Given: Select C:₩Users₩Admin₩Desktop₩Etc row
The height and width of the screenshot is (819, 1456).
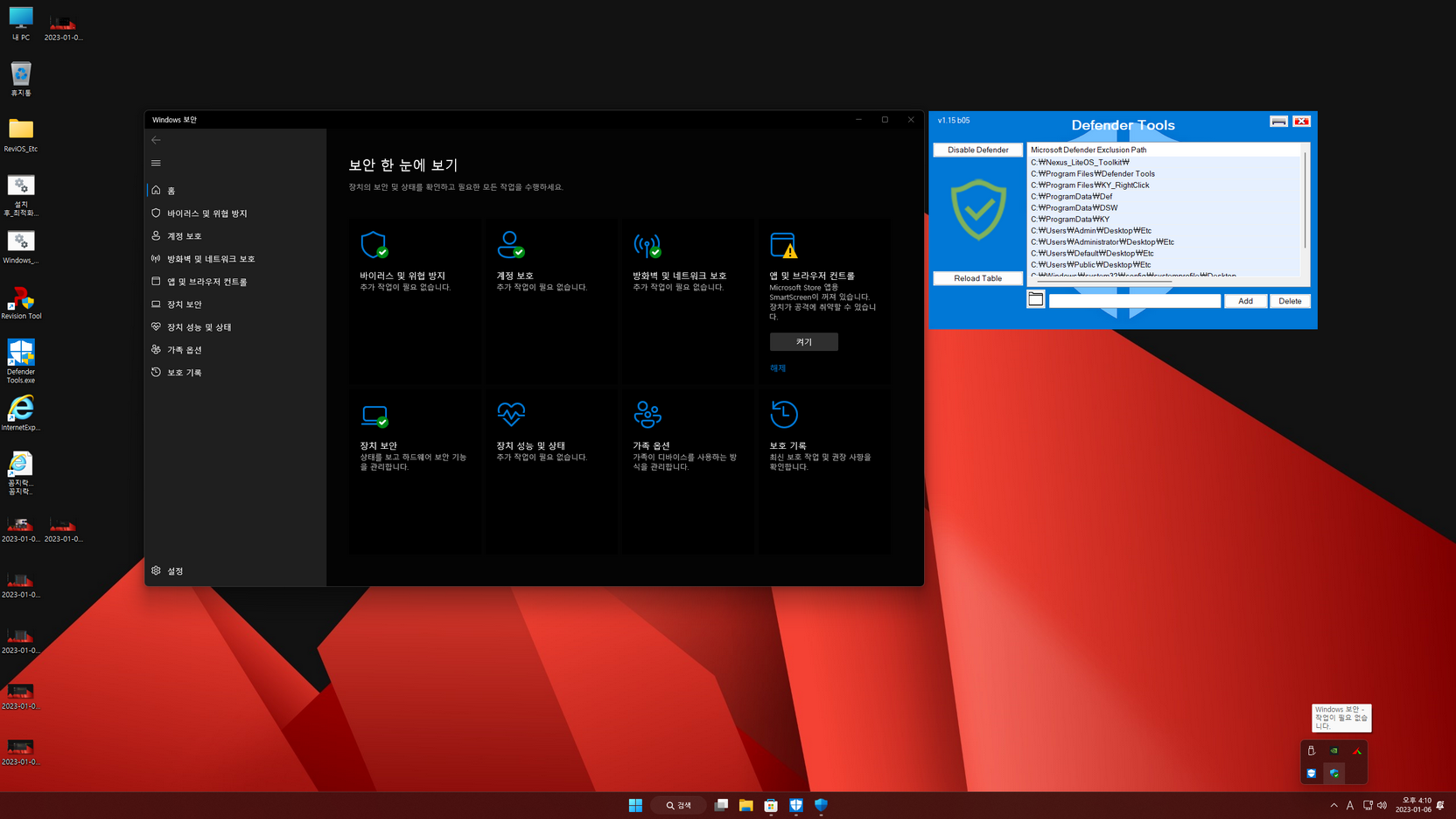Looking at the screenshot, I should pos(1164,230).
